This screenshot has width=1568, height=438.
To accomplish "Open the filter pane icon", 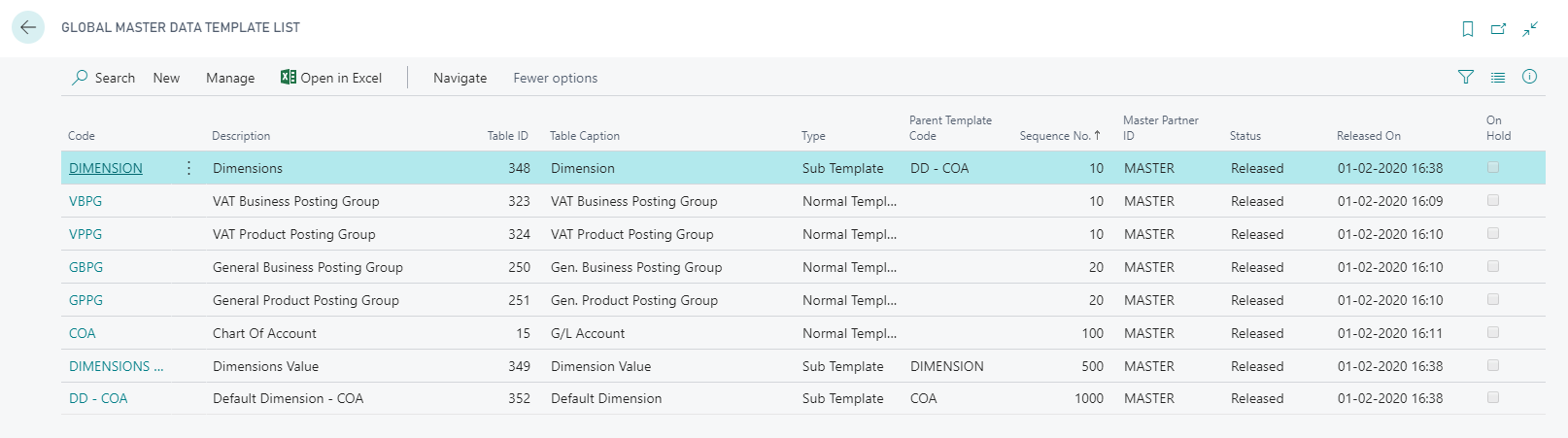I will coord(1466,78).
